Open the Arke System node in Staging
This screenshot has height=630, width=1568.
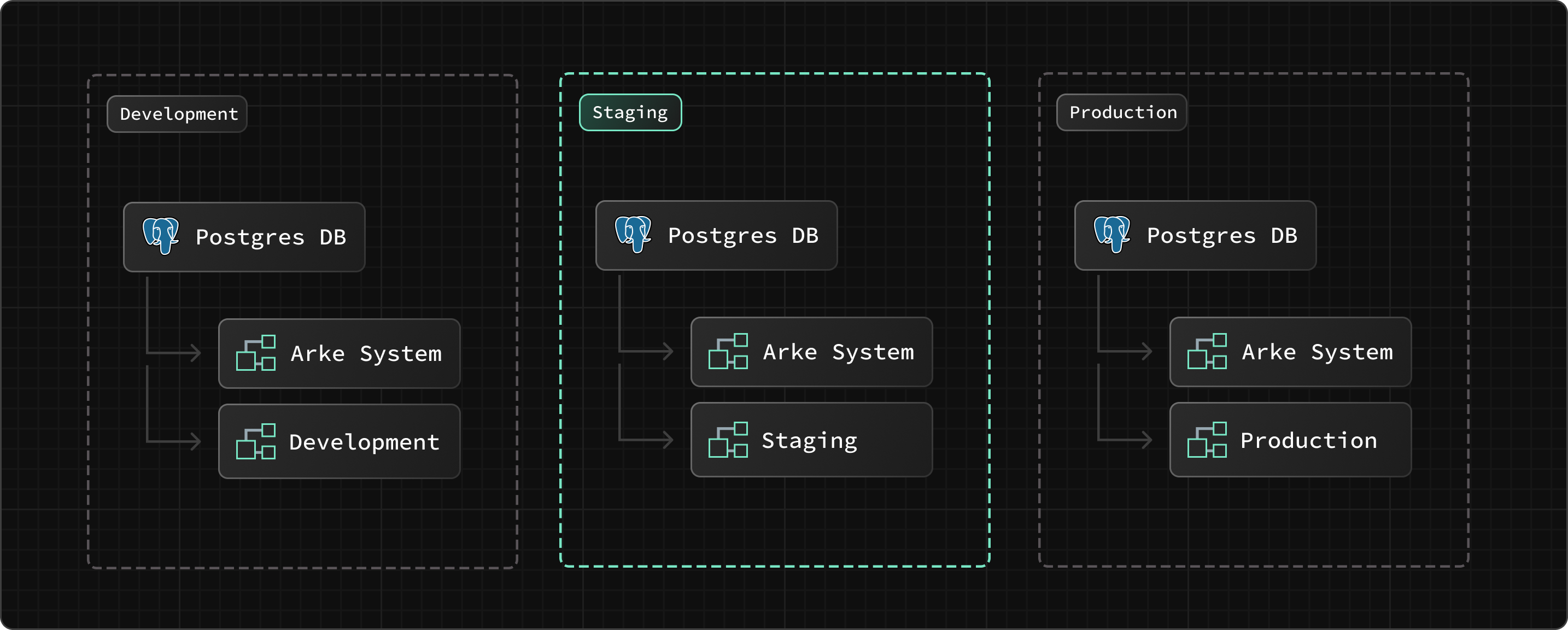811,352
